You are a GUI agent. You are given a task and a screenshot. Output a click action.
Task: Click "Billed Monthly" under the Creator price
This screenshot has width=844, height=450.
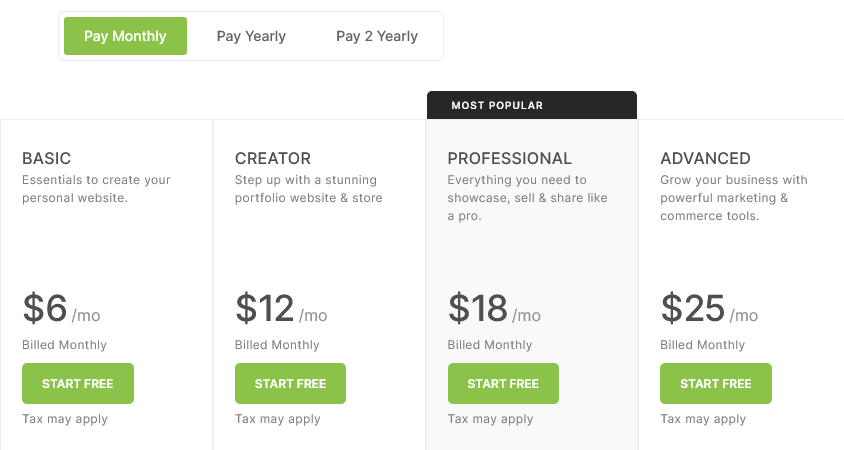277,345
